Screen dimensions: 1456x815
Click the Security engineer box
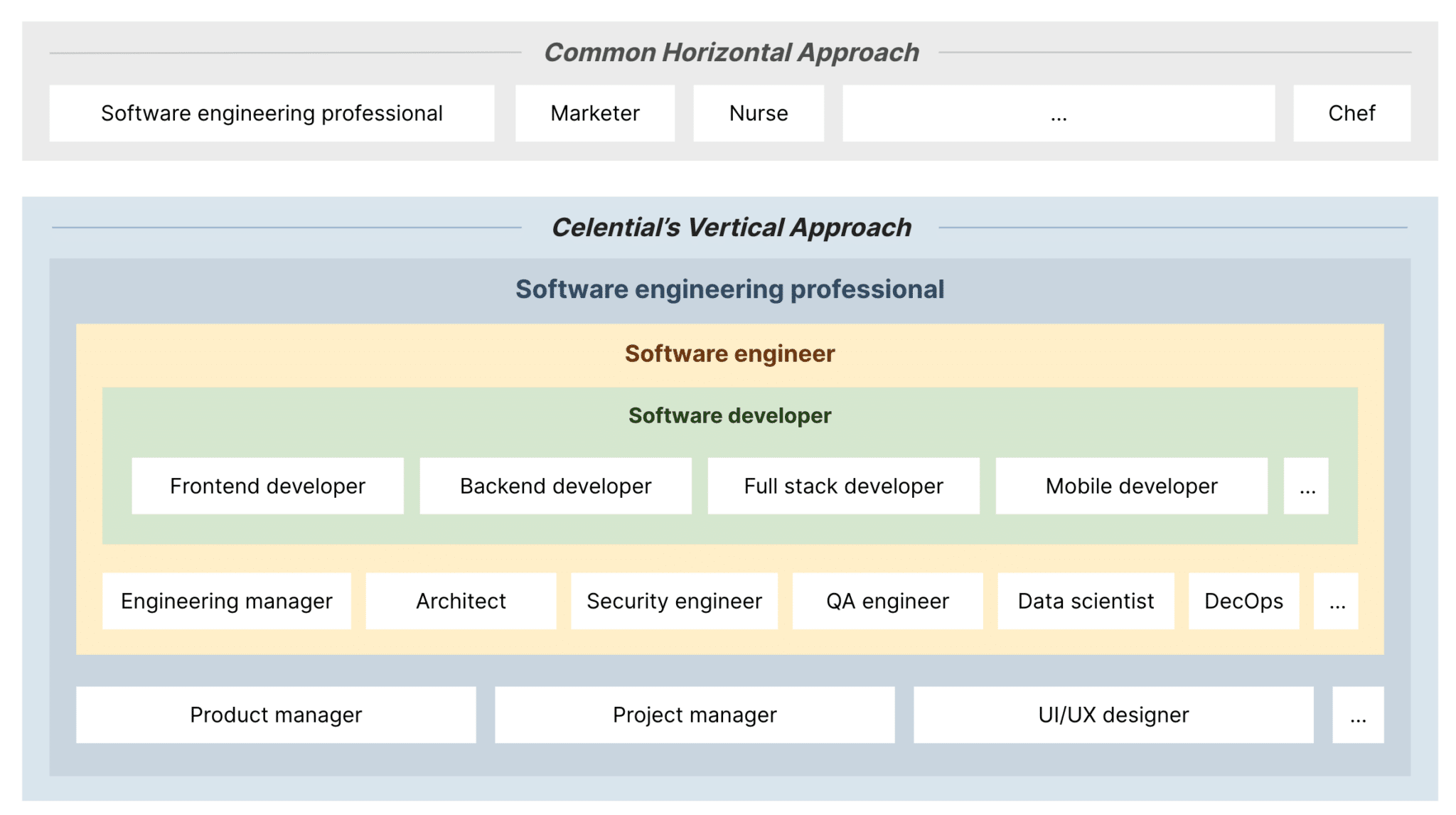[x=673, y=601]
